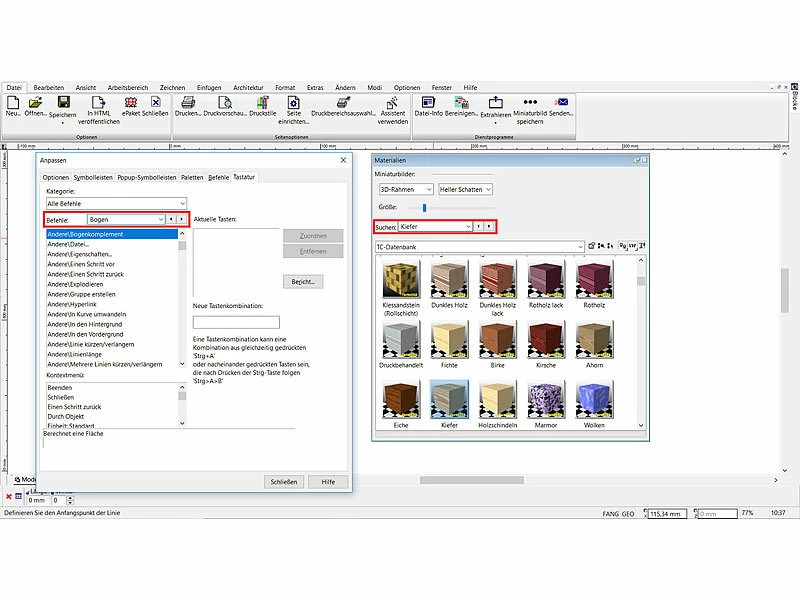Click the Drucken printer icon

tap(188, 103)
